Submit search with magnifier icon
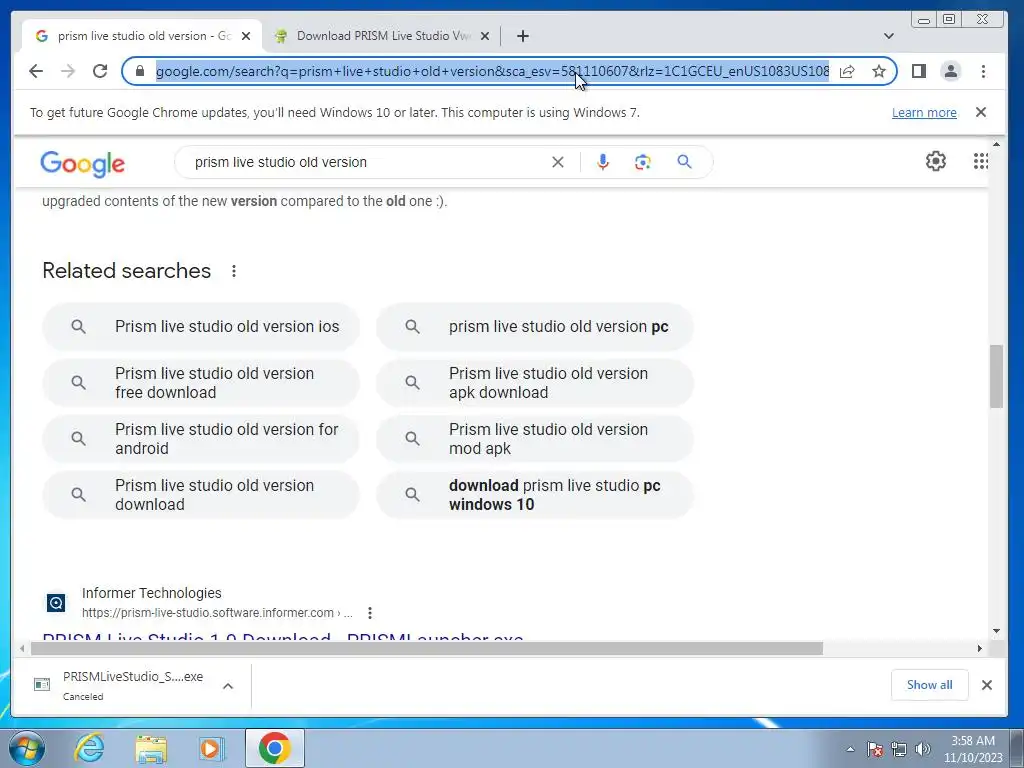 click(x=684, y=162)
